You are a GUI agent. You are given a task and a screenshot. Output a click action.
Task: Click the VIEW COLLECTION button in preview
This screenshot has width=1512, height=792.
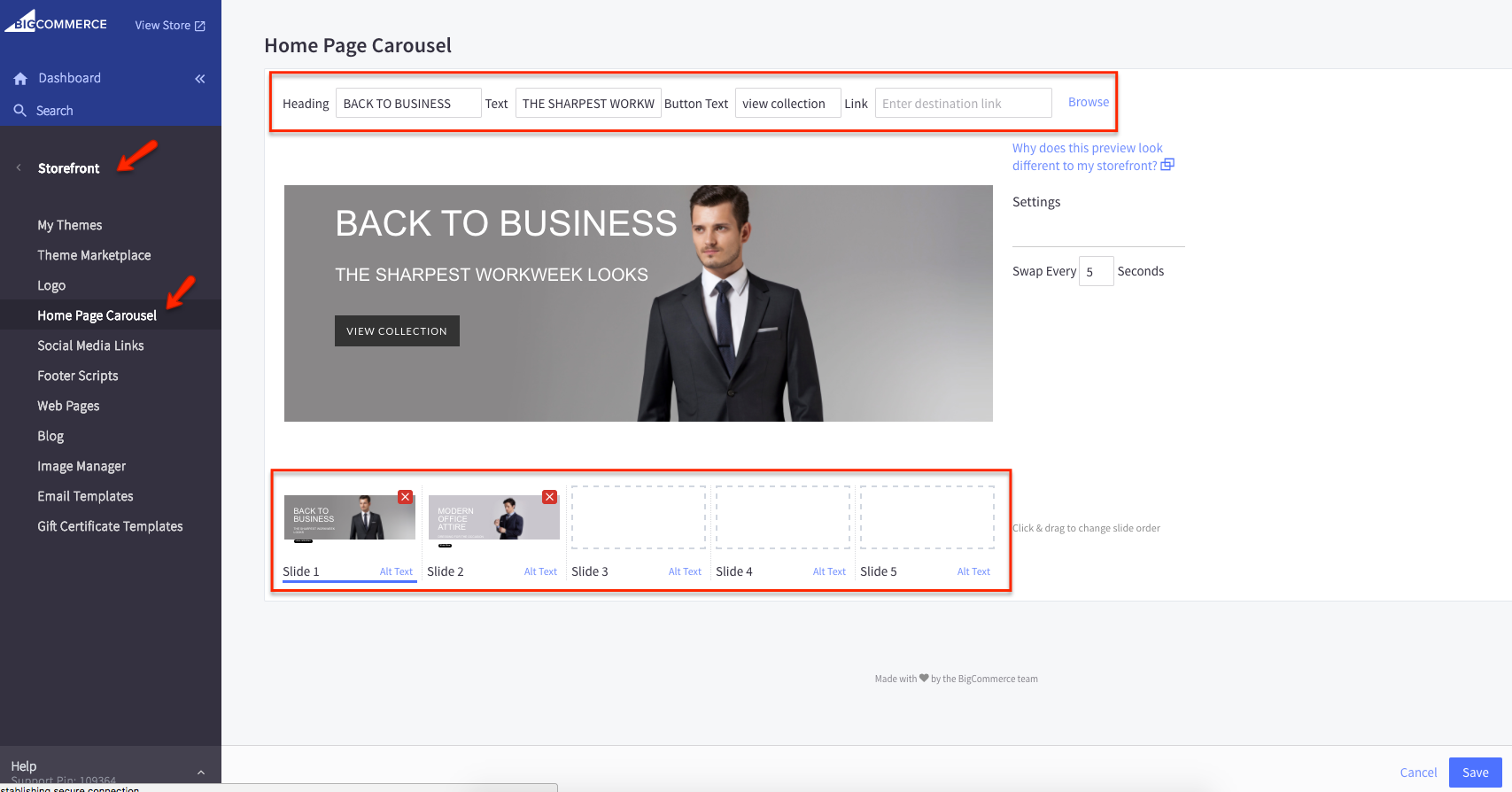point(397,330)
